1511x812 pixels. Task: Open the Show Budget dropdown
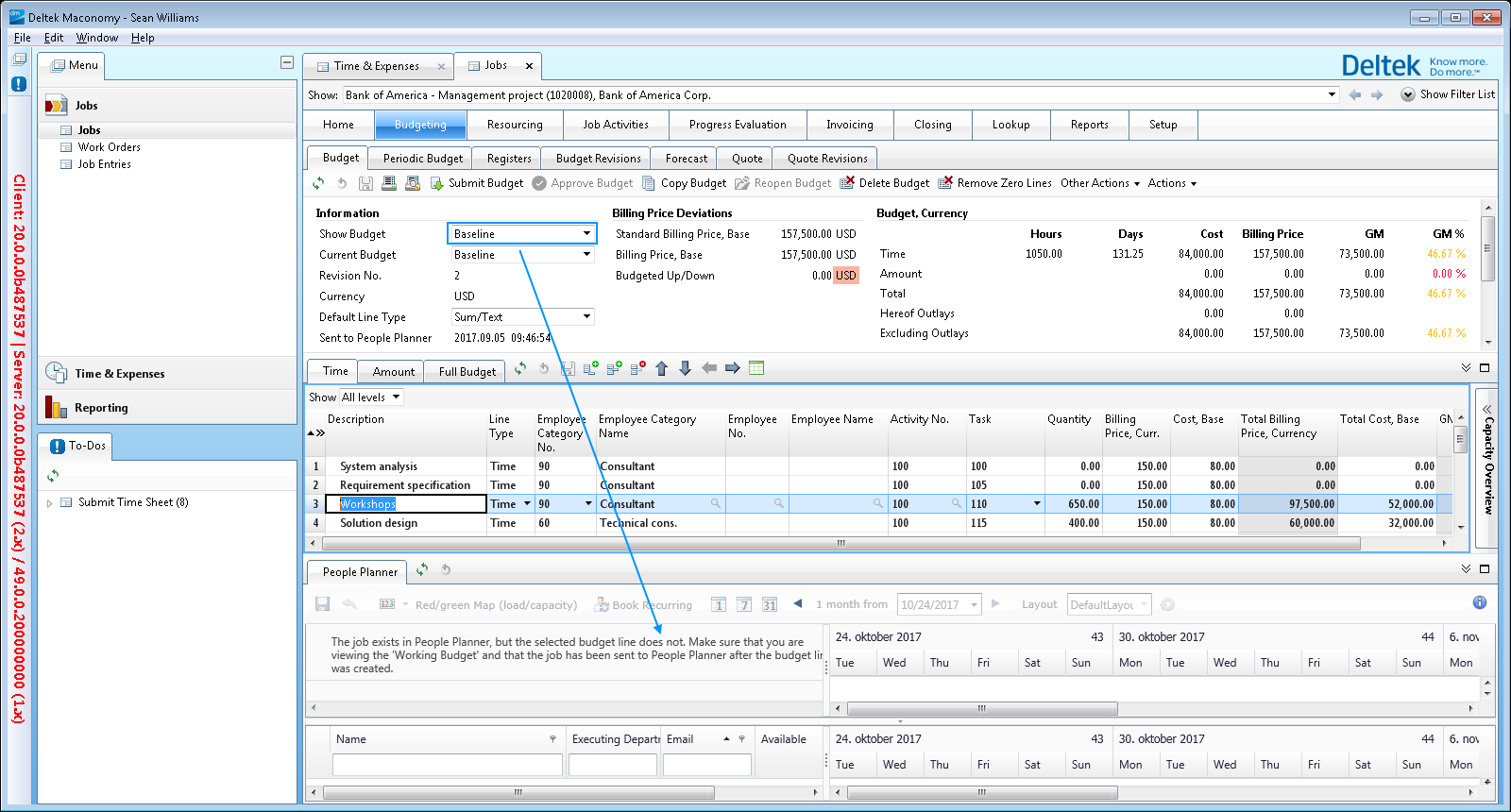click(x=586, y=233)
